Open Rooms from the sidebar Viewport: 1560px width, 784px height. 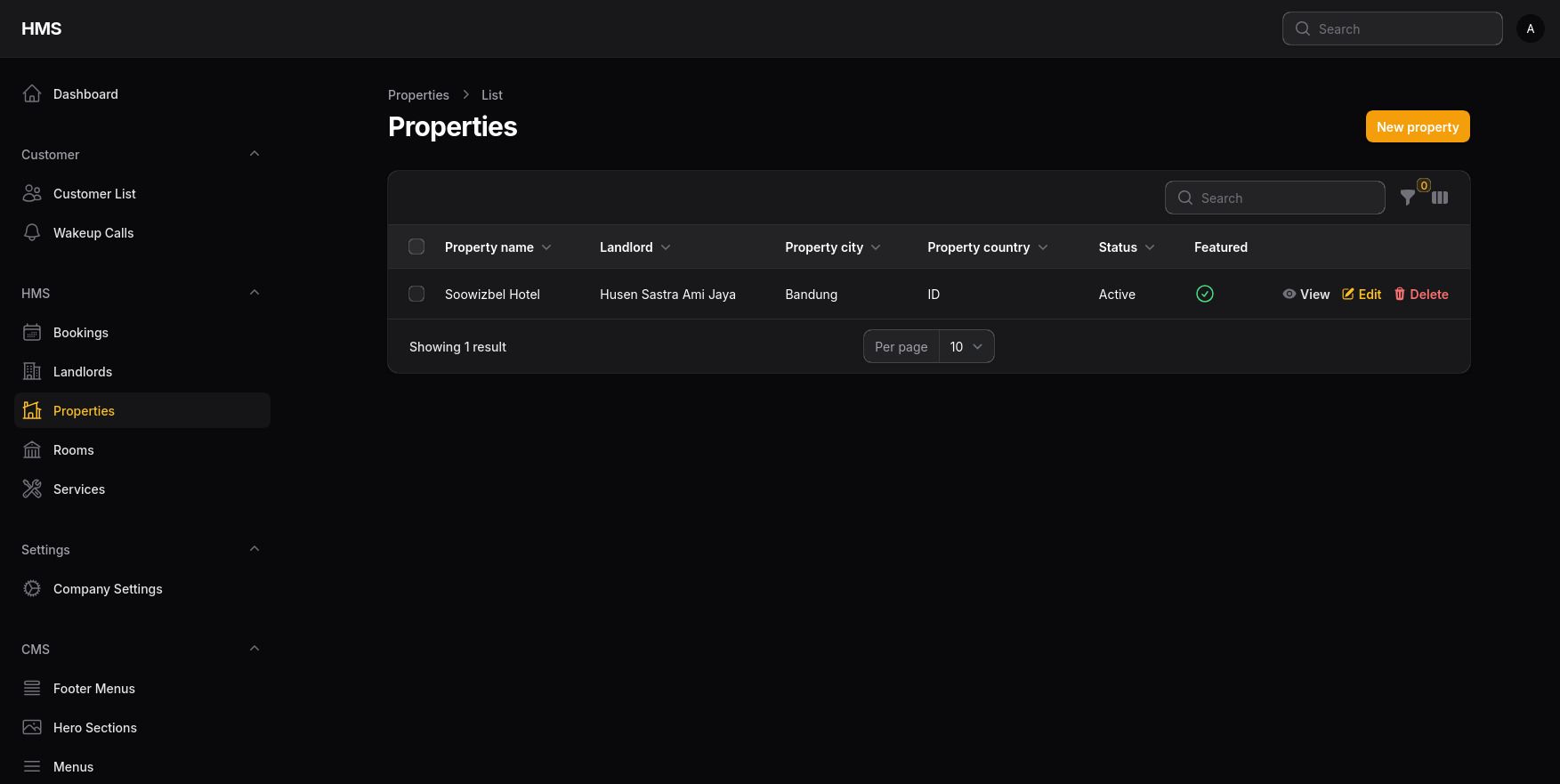pos(73,450)
